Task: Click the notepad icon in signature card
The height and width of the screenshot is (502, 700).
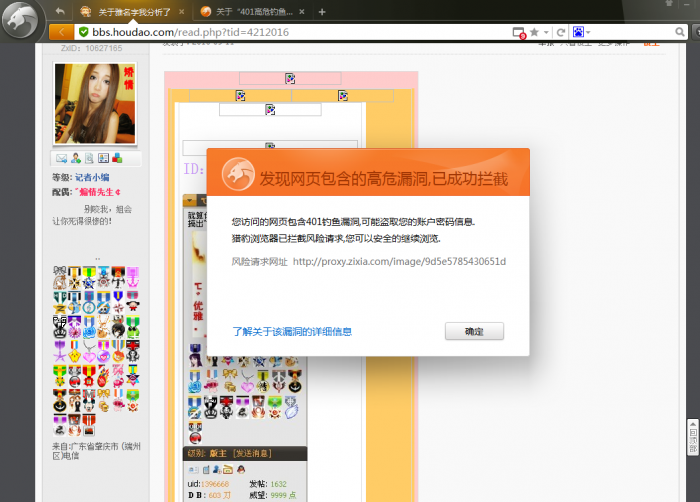Action: click(206, 469)
